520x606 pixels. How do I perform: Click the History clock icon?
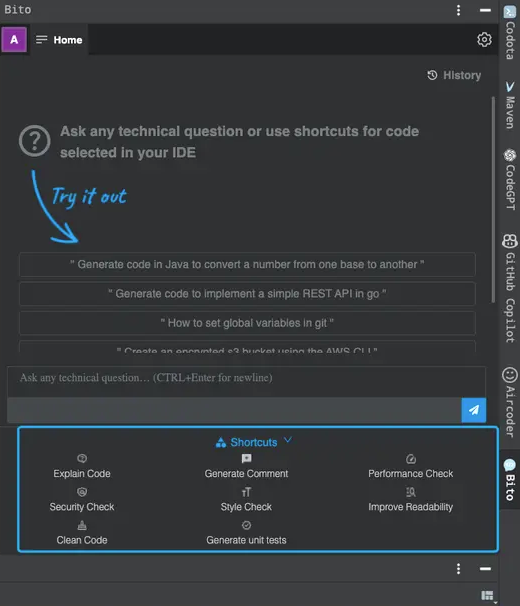pyautogui.click(x=432, y=75)
